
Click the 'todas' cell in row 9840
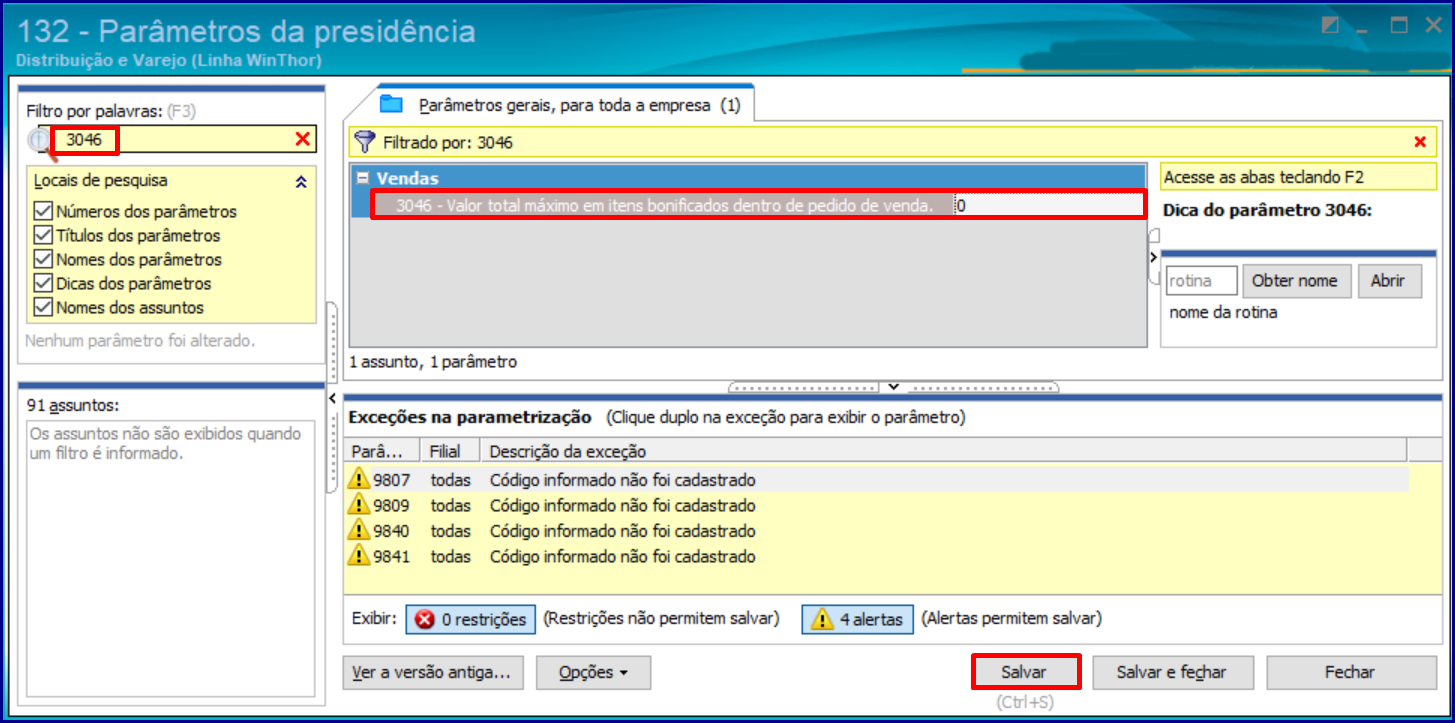coord(451,531)
